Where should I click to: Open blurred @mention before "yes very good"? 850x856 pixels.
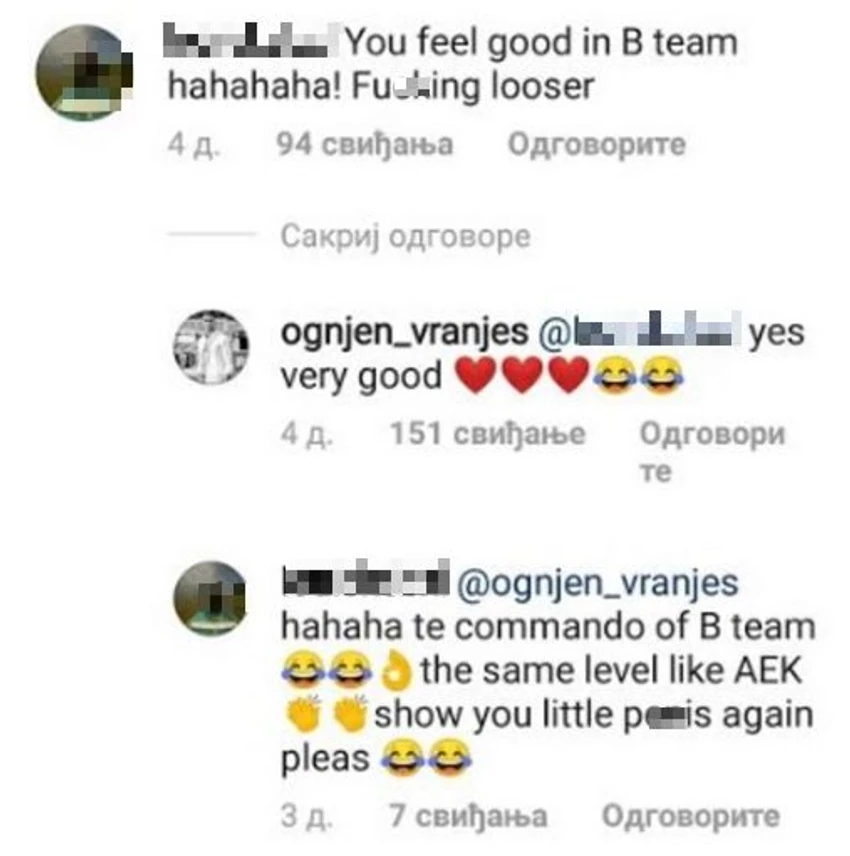[x=639, y=331]
